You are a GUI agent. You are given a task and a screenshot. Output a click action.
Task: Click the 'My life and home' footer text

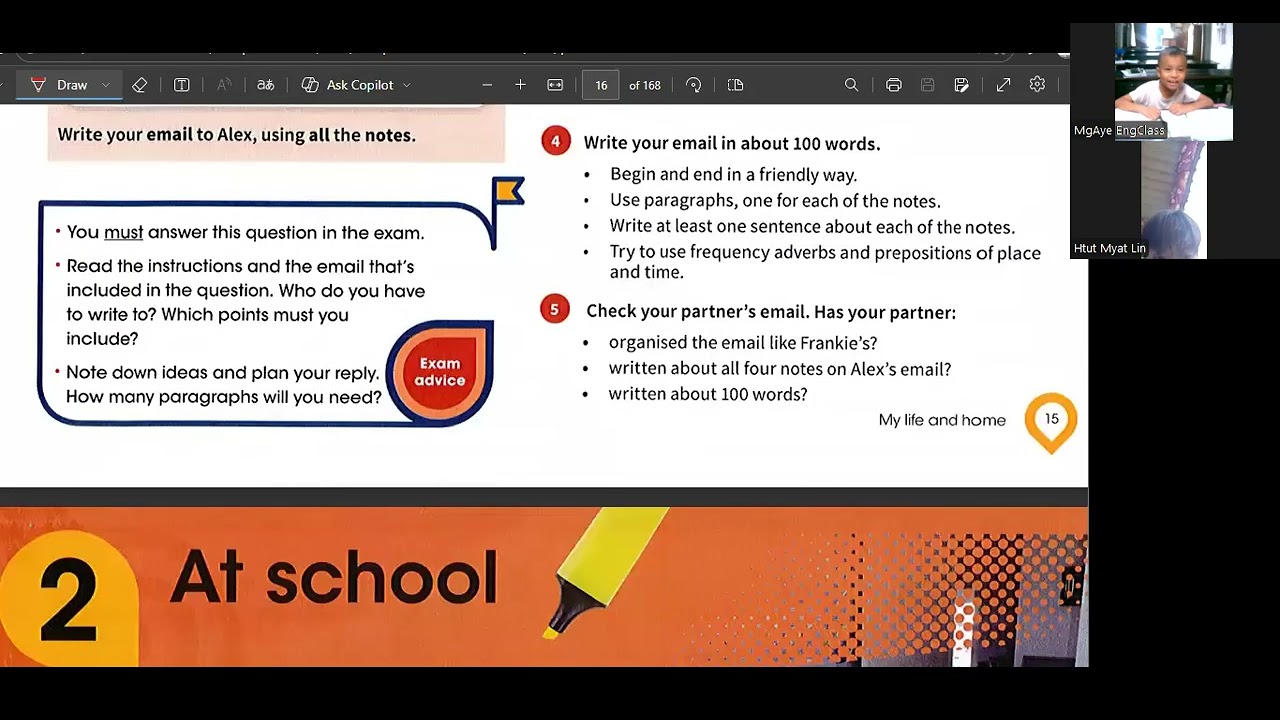[x=942, y=420]
